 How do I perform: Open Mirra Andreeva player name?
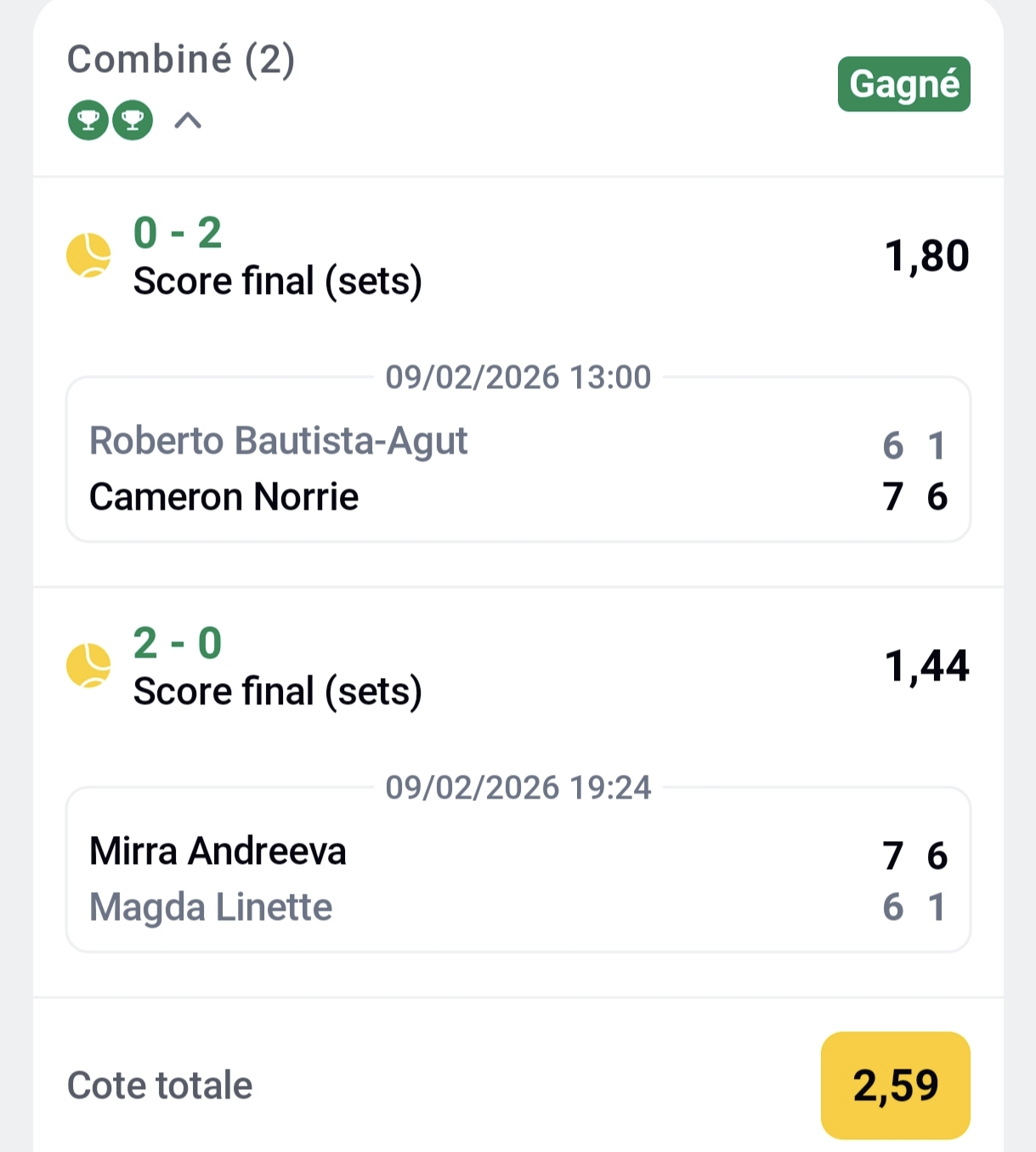pyautogui.click(x=218, y=851)
